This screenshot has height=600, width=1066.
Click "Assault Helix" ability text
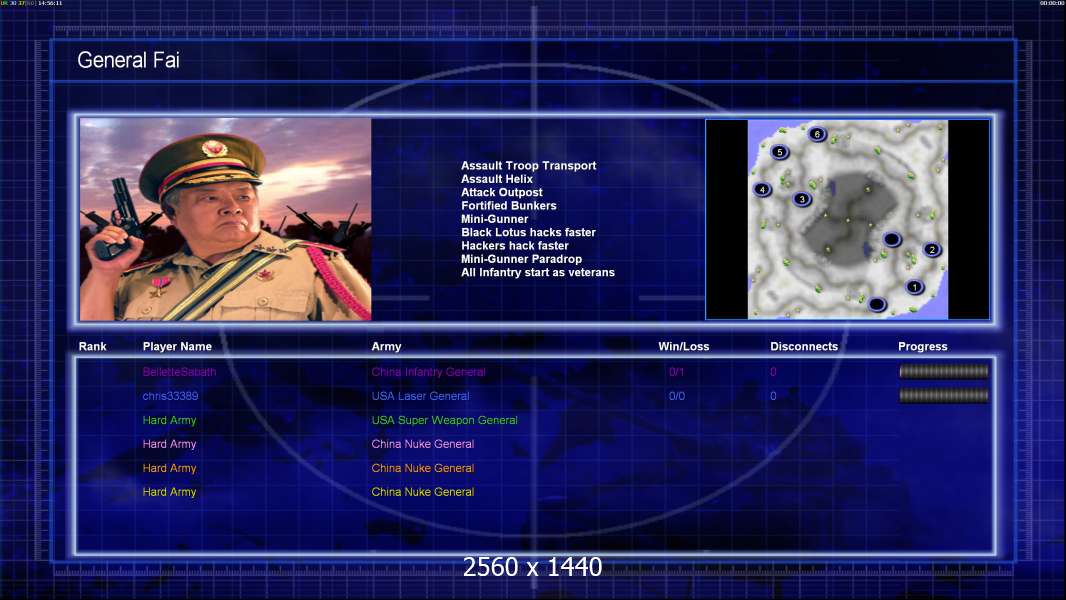(497, 179)
